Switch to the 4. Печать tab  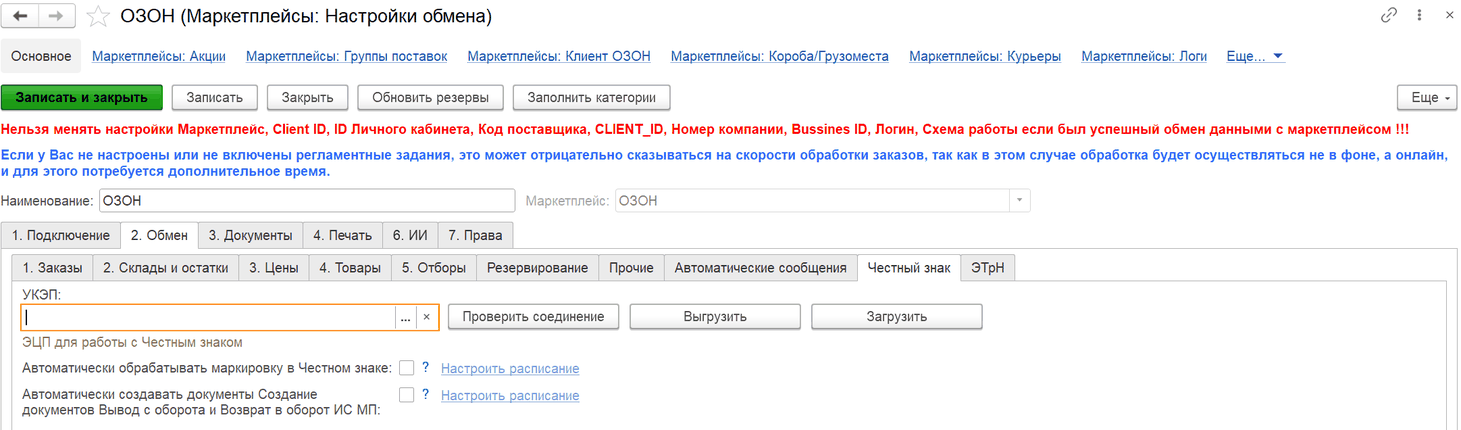[342, 235]
